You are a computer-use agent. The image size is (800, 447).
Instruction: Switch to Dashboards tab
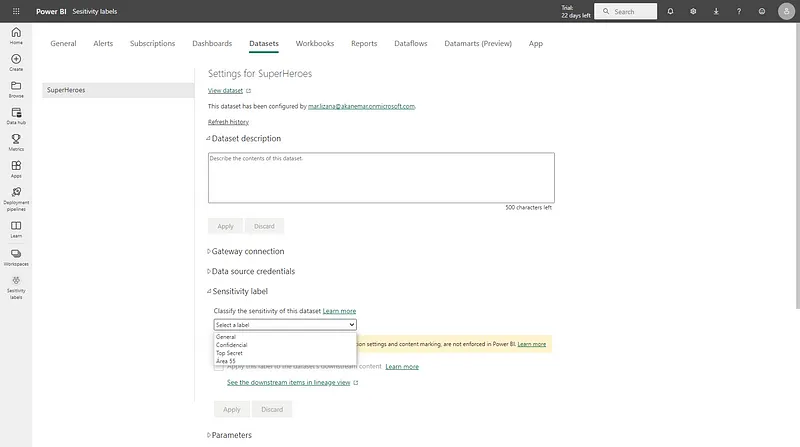coord(212,43)
